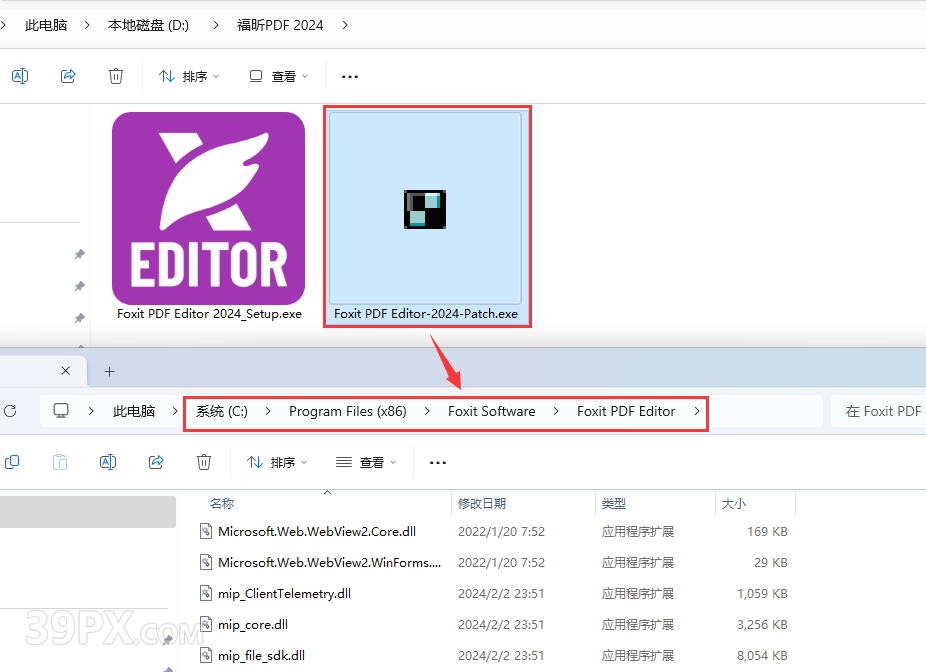Open 查看 view dropdown in upper window

point(279,76)
